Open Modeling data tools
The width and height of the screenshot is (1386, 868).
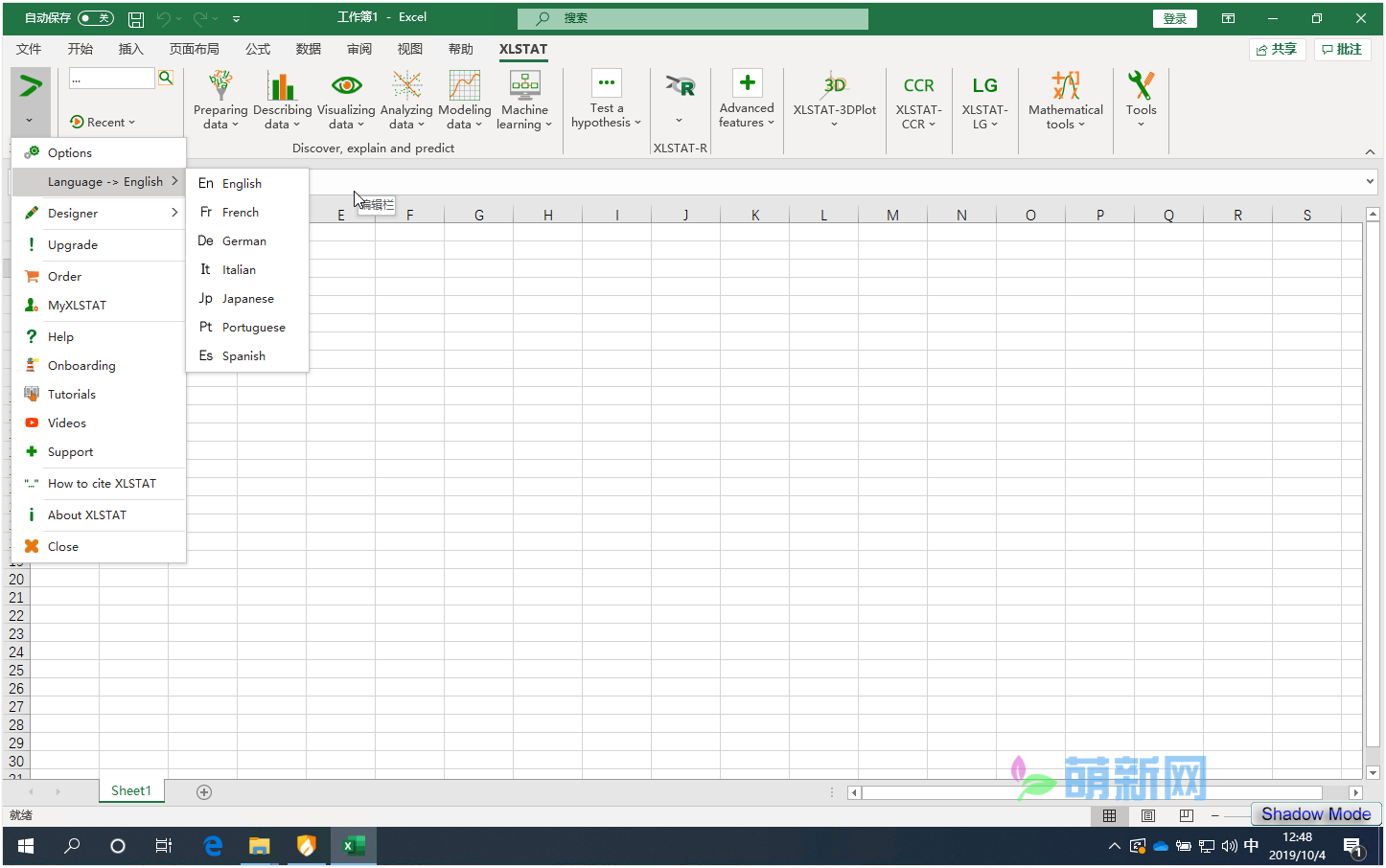click(x=465, y=101)
